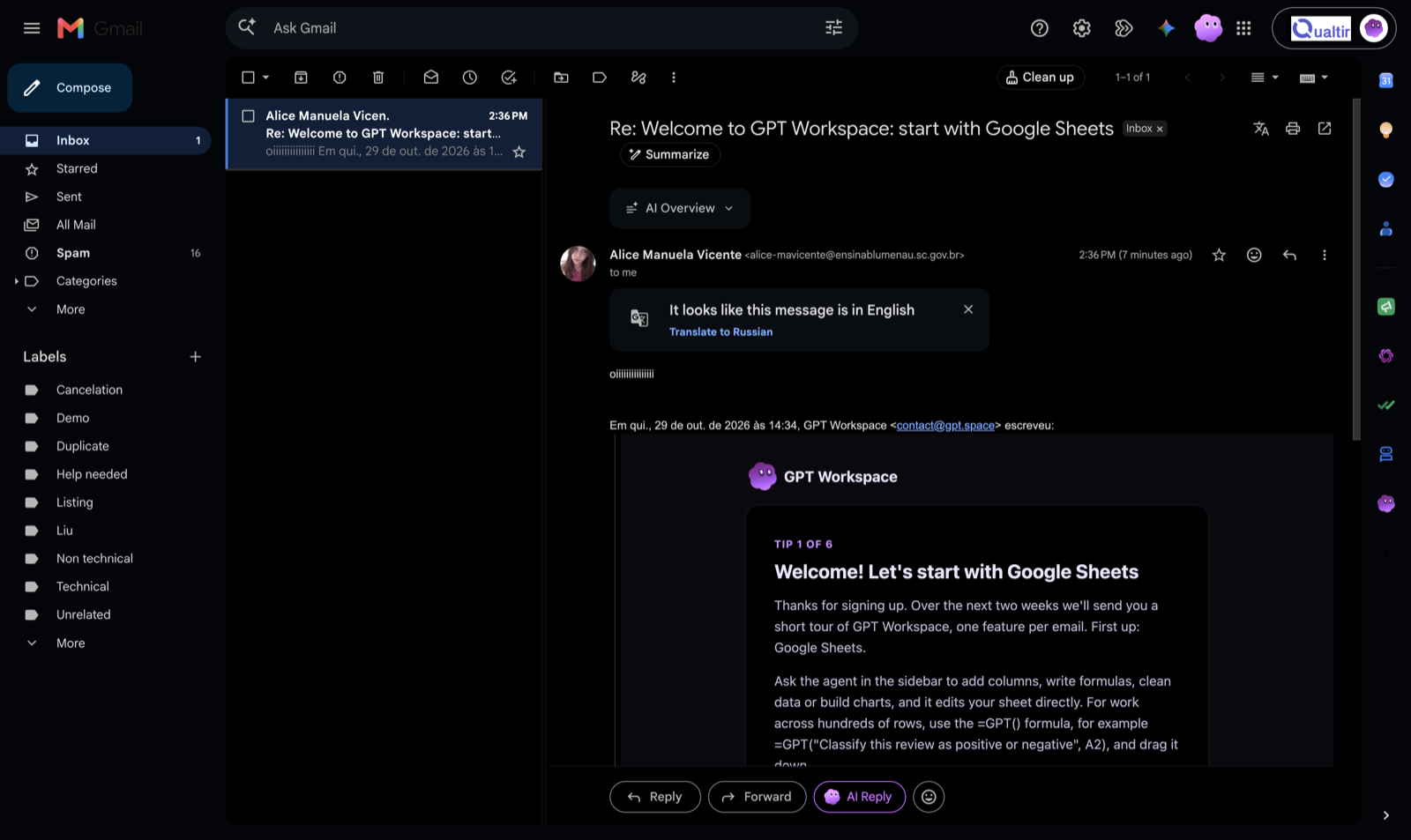This screenshot has width=1411, height=840.
Task: Open Google Keep in the side panel
Action: [x=1386, y=130]
